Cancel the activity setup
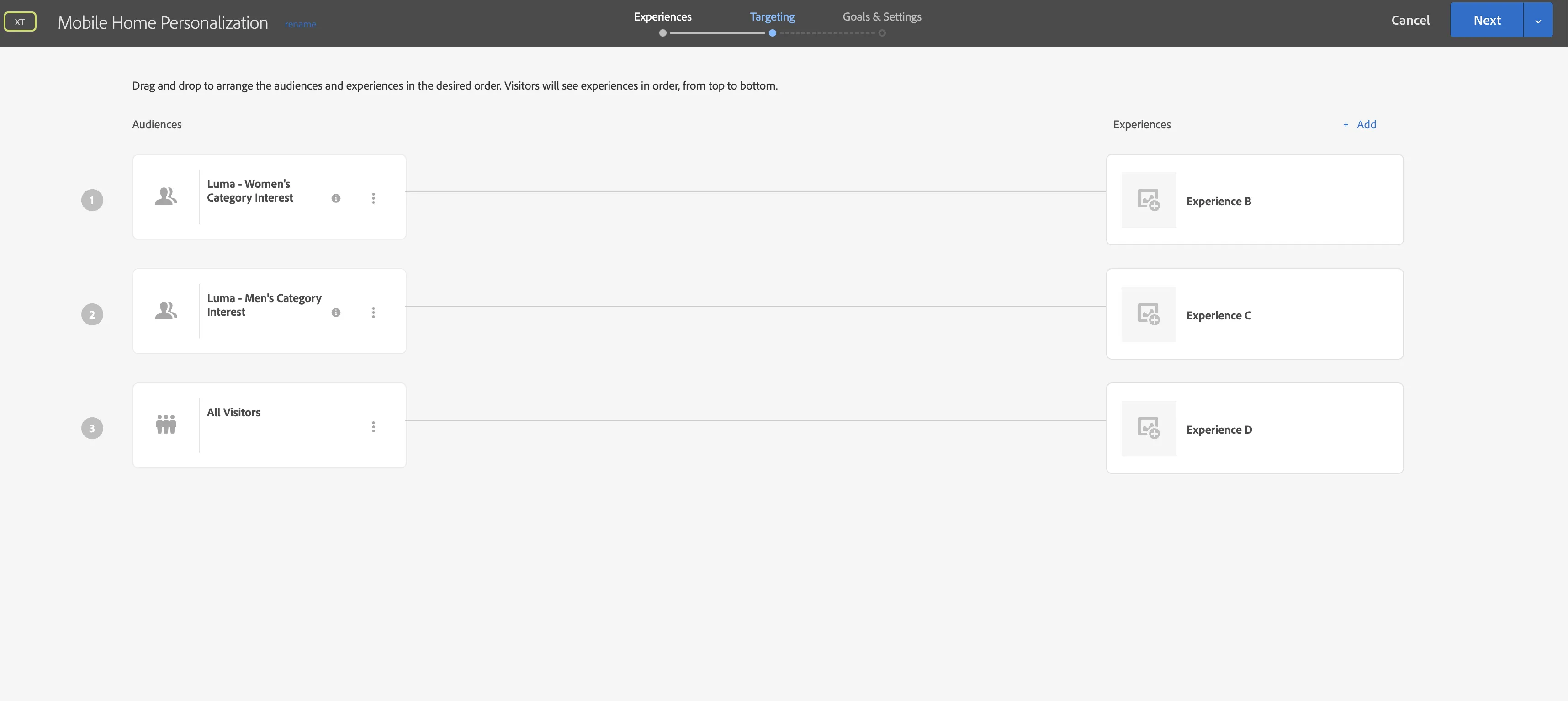The height and width of the screenshot is (701, 1568). tap(1410, 20)
